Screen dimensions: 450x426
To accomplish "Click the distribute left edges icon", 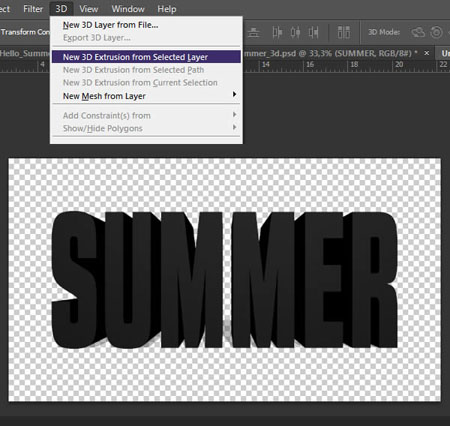I will pyautogui.click(x=277, y=32).
